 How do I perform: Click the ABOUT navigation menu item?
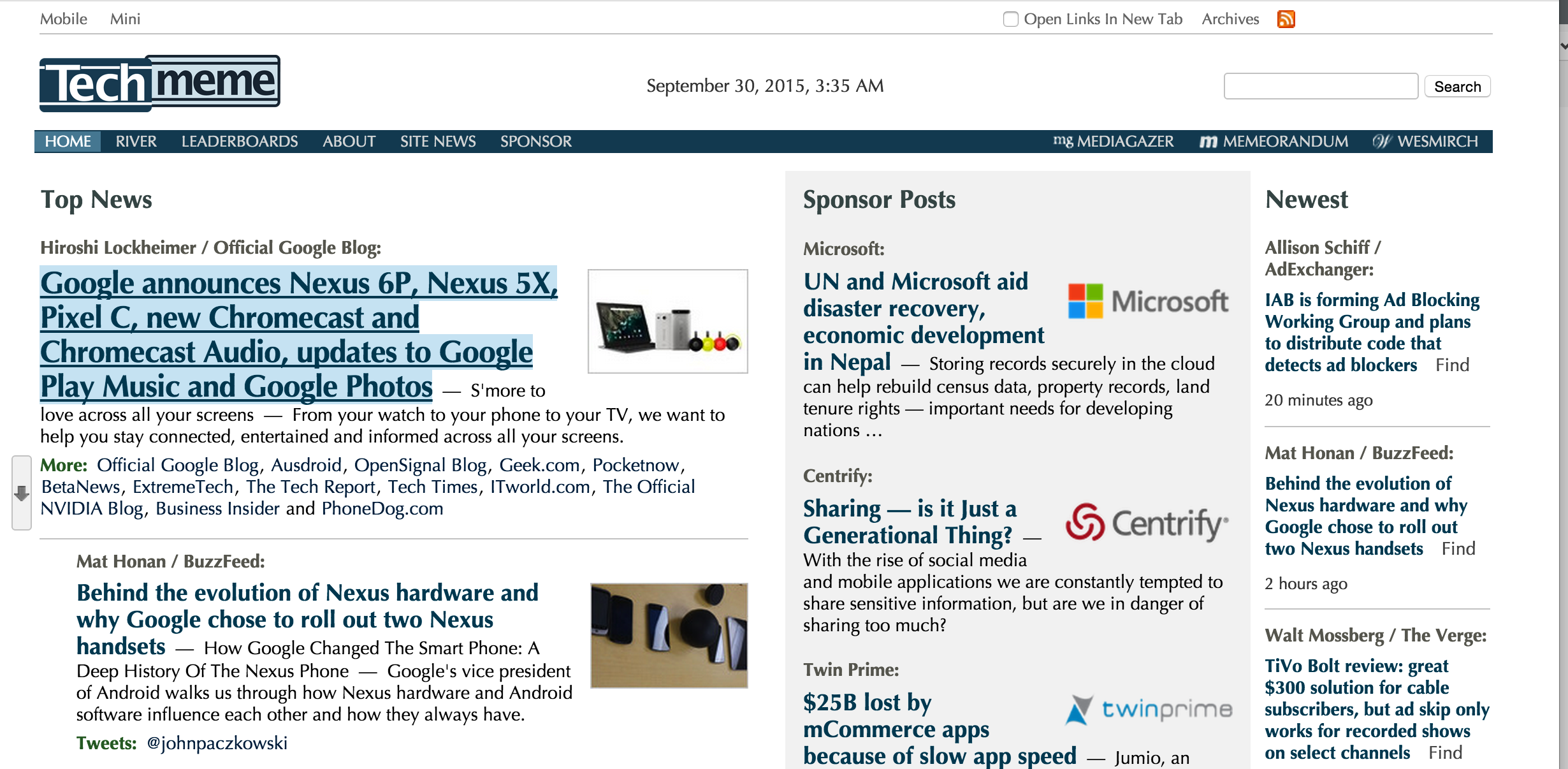349,140
